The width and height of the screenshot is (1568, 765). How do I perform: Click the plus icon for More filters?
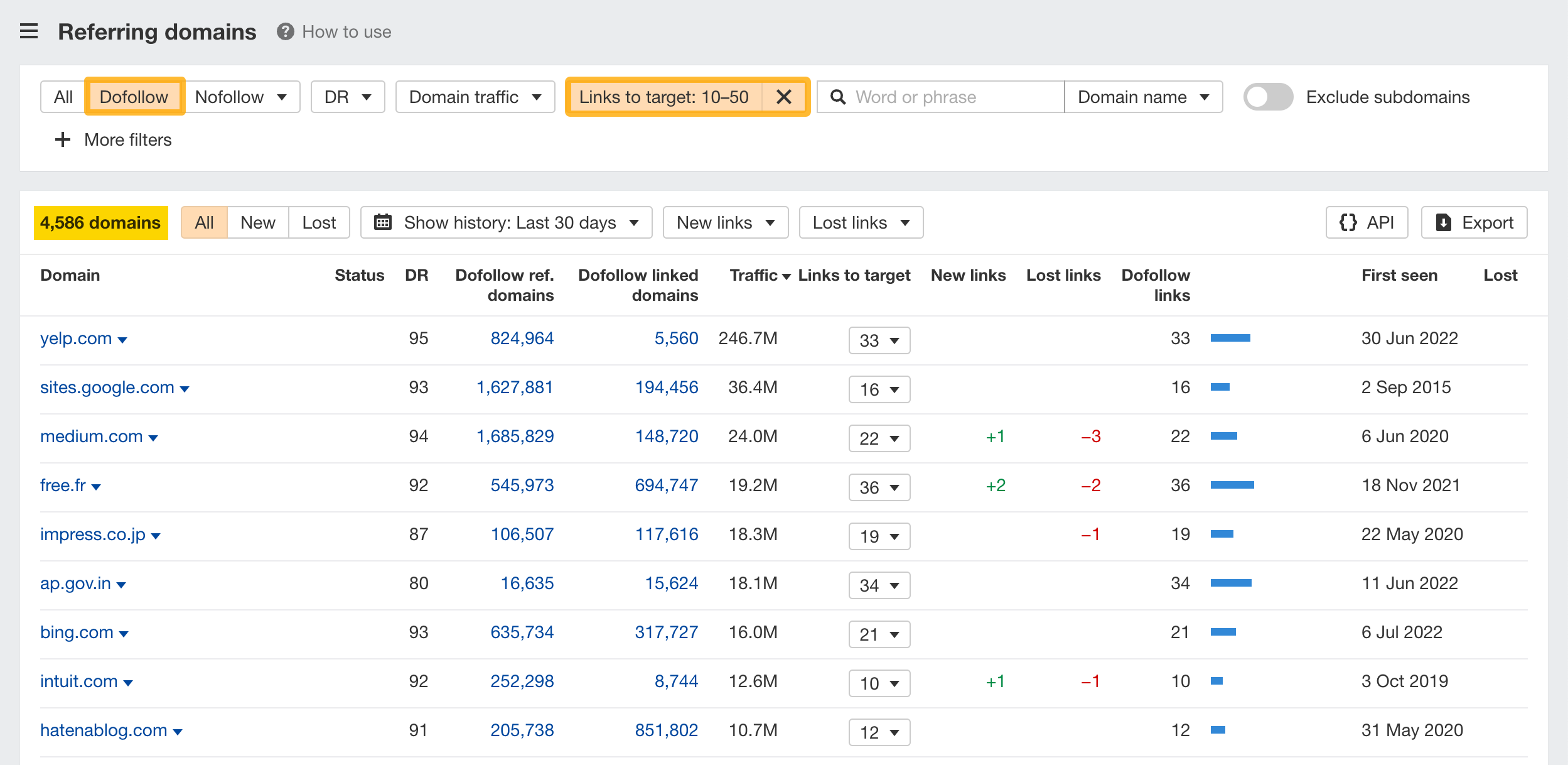pyautogui.click(x=62, y=139)
